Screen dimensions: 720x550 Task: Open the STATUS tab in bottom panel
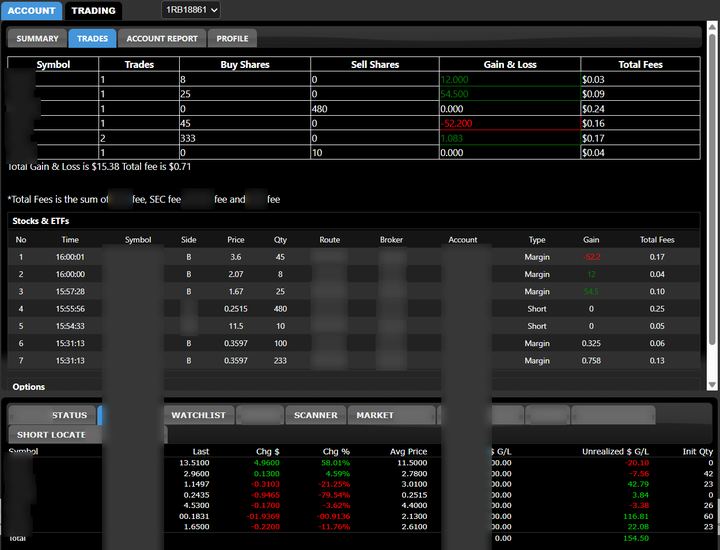(52, 415)
